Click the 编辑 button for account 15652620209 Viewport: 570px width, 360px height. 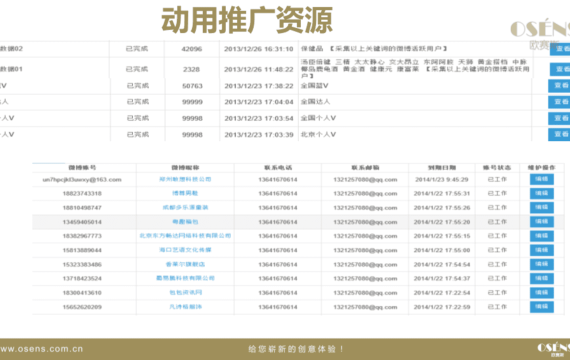pos(542,307)
